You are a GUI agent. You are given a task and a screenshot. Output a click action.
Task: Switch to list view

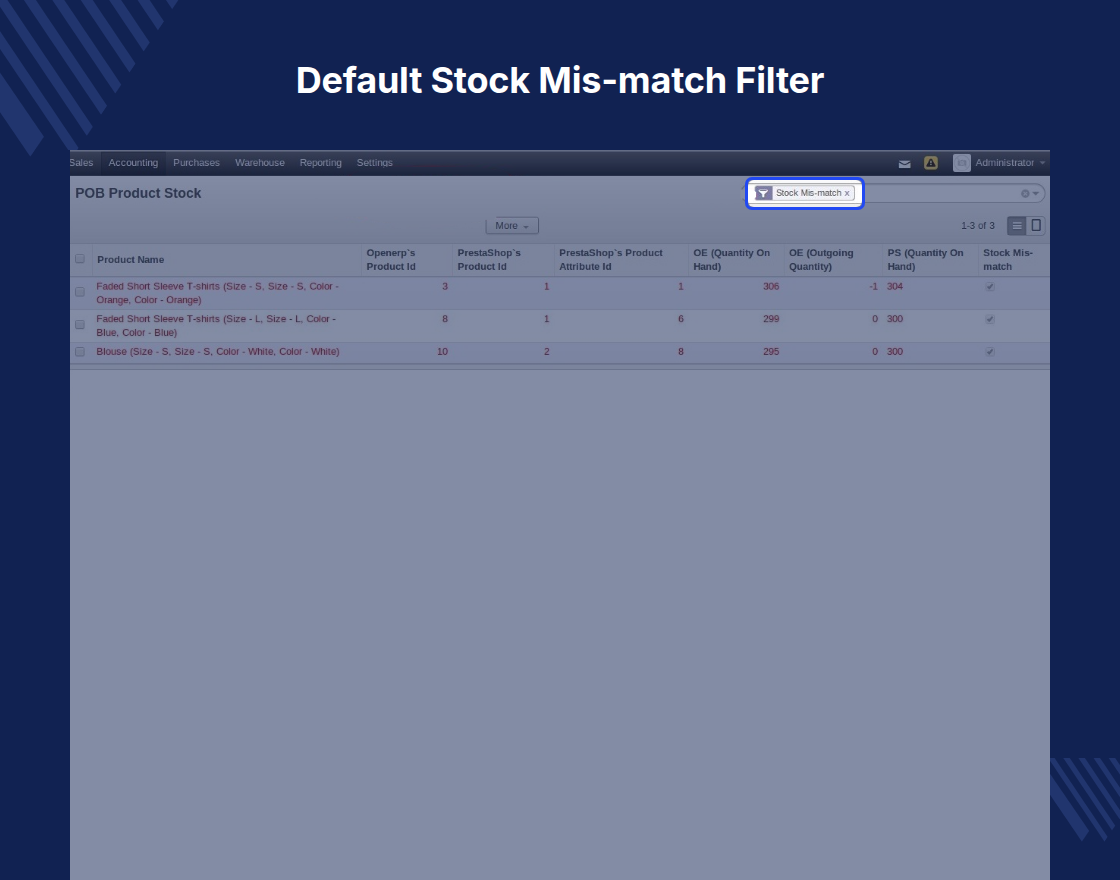pos(1016,226)
